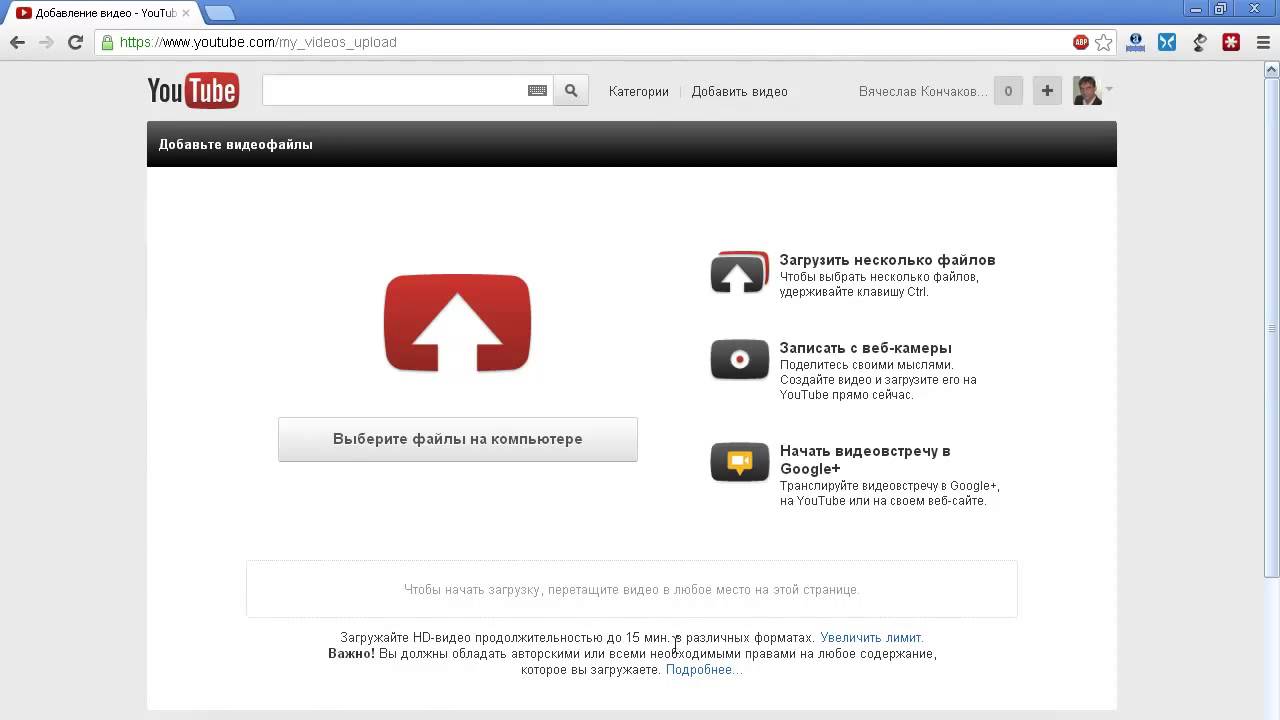Open the plus create menu button
1280x720 pixels.
point(1047,91)
